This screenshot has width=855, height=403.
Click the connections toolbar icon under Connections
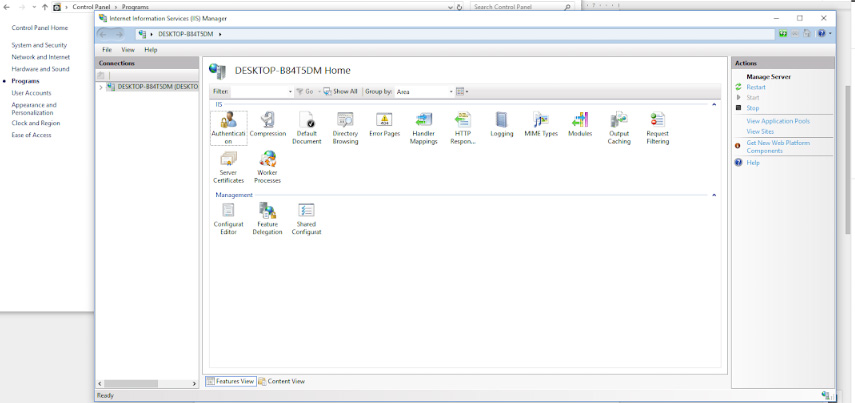(101, 75)
